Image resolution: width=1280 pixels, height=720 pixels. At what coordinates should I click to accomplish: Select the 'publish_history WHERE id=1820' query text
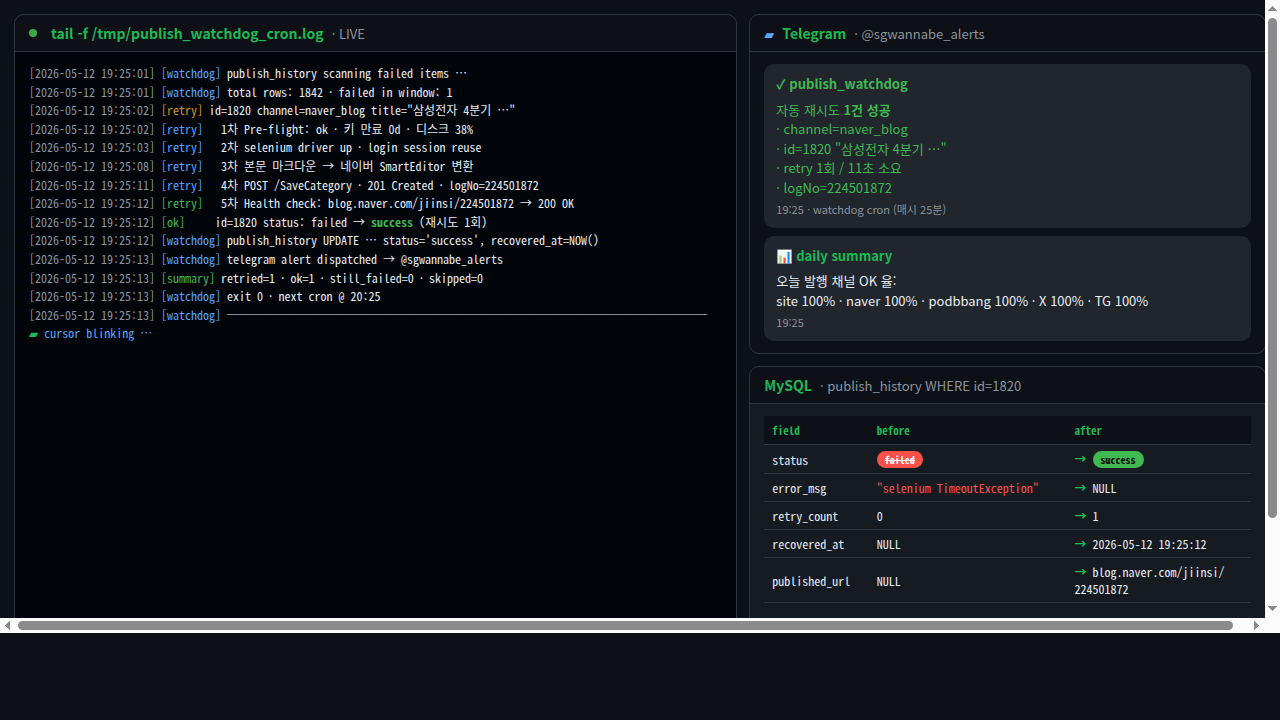click(924, 386)
